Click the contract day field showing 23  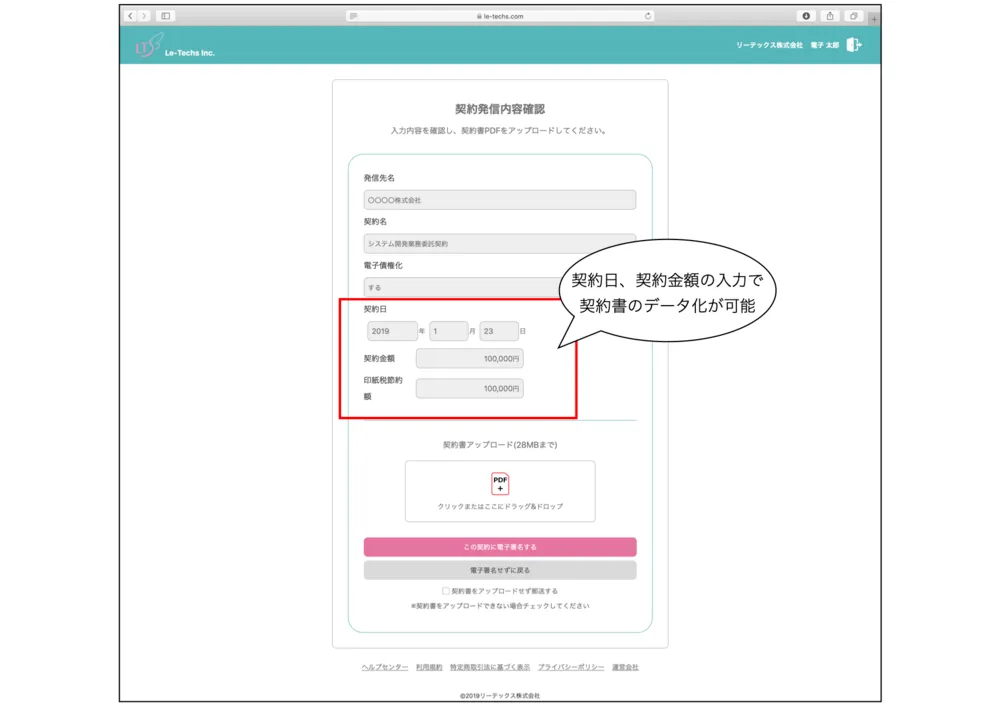[499, 331]
